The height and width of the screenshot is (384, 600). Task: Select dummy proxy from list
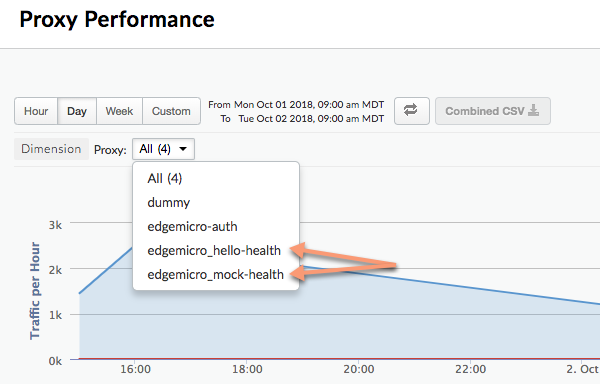[168, 202]
